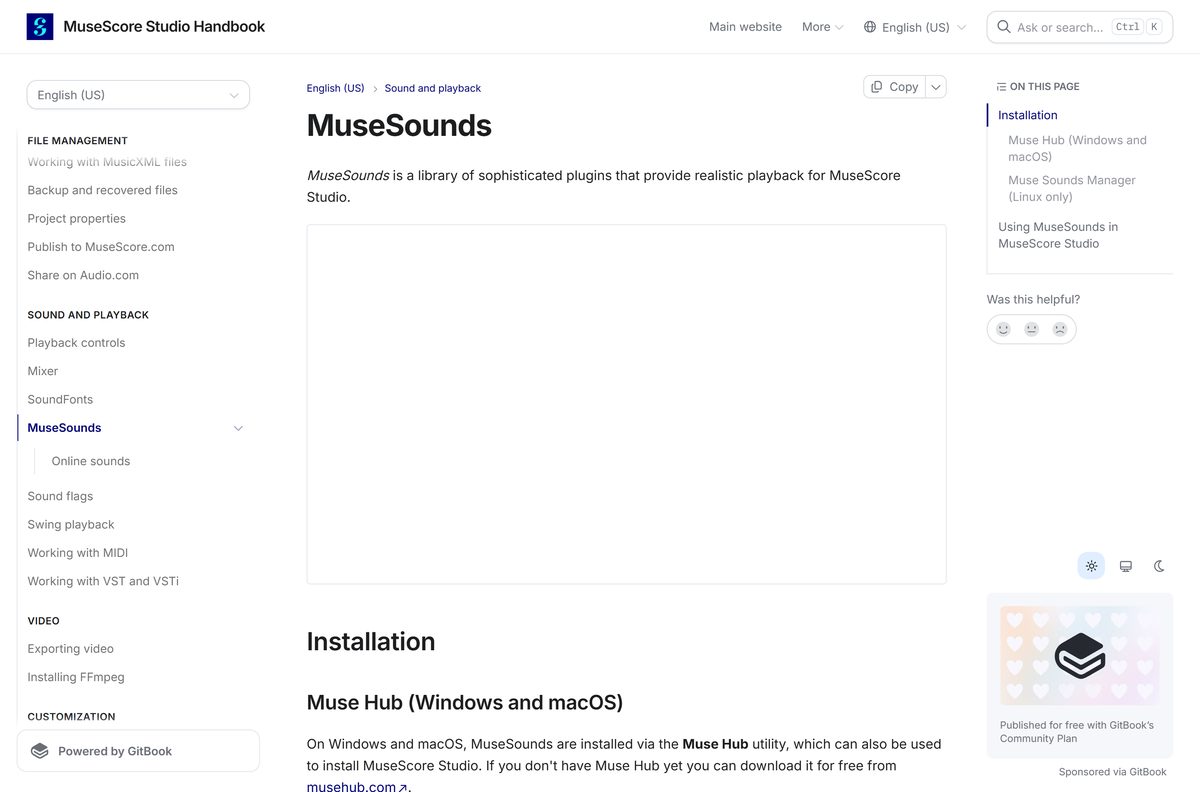Image resolution: width=1200 pixels, height=792 pixels.
Task: Open the dropdown arrow next to Copy
Action: 936,87
